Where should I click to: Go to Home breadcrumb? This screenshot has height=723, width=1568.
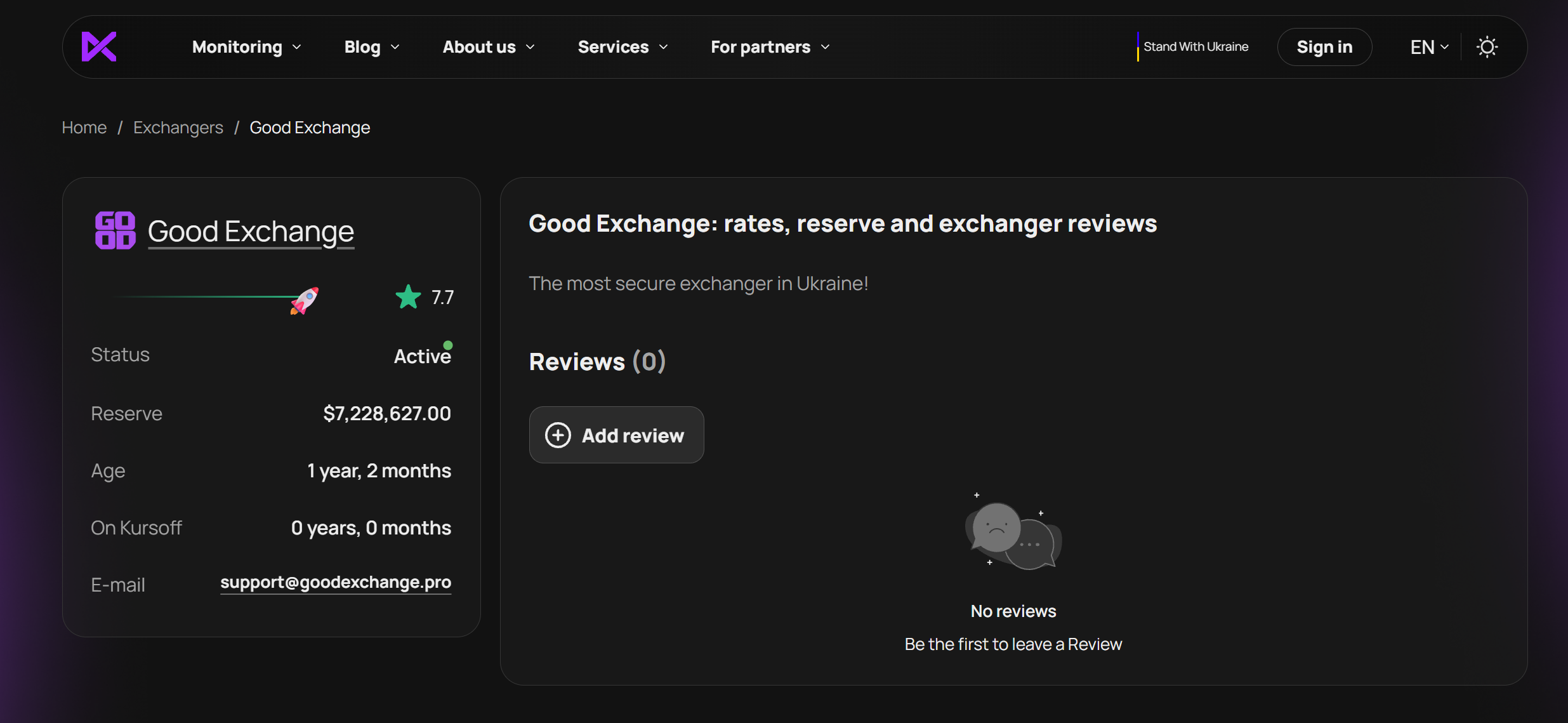[x=84, y=128]
